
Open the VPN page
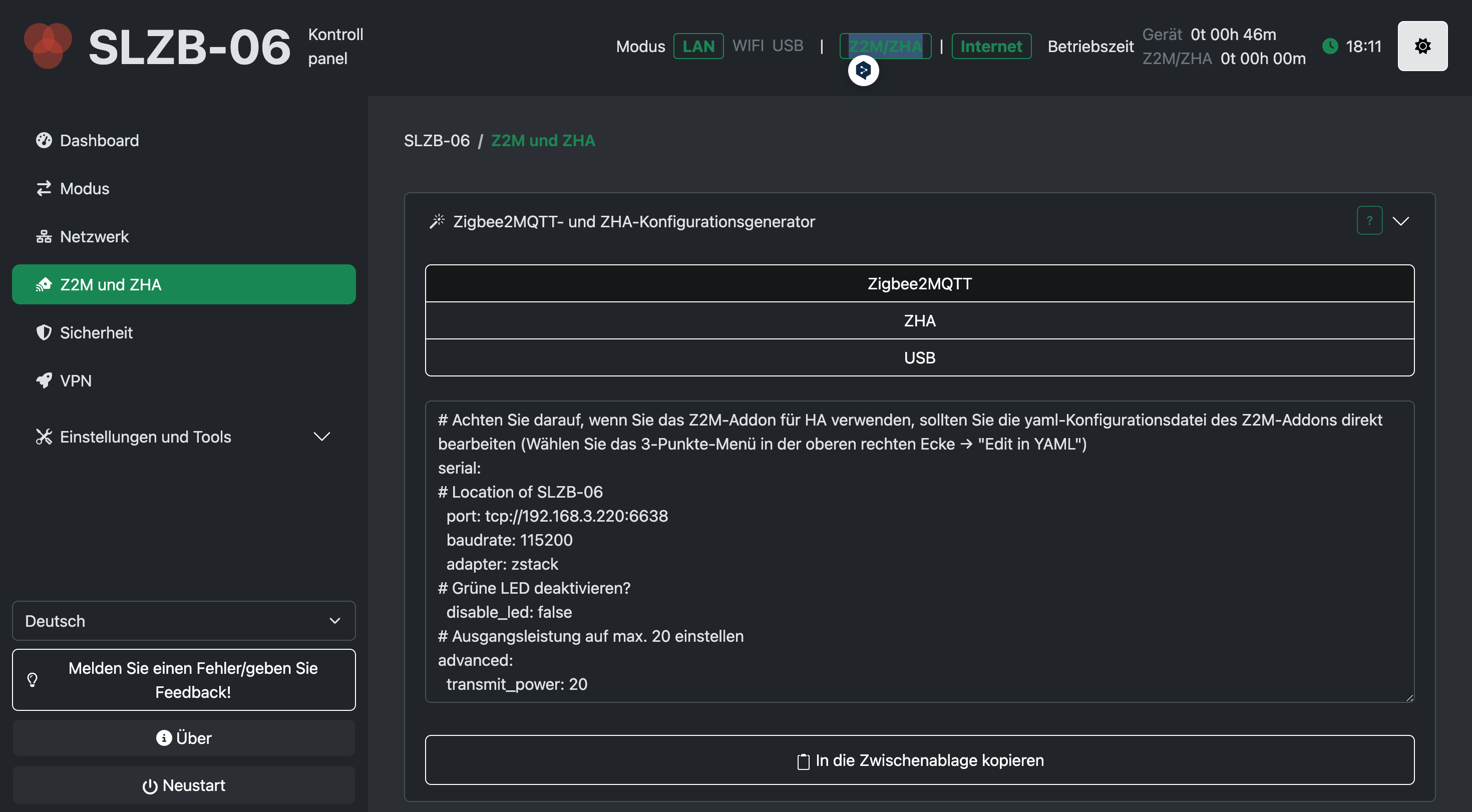184,380
